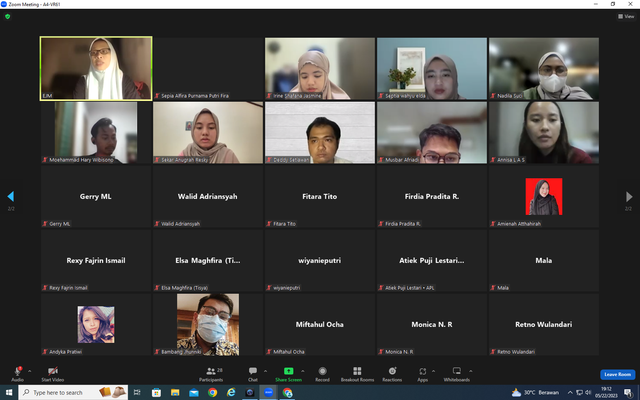Open the notification center icon

628,392
